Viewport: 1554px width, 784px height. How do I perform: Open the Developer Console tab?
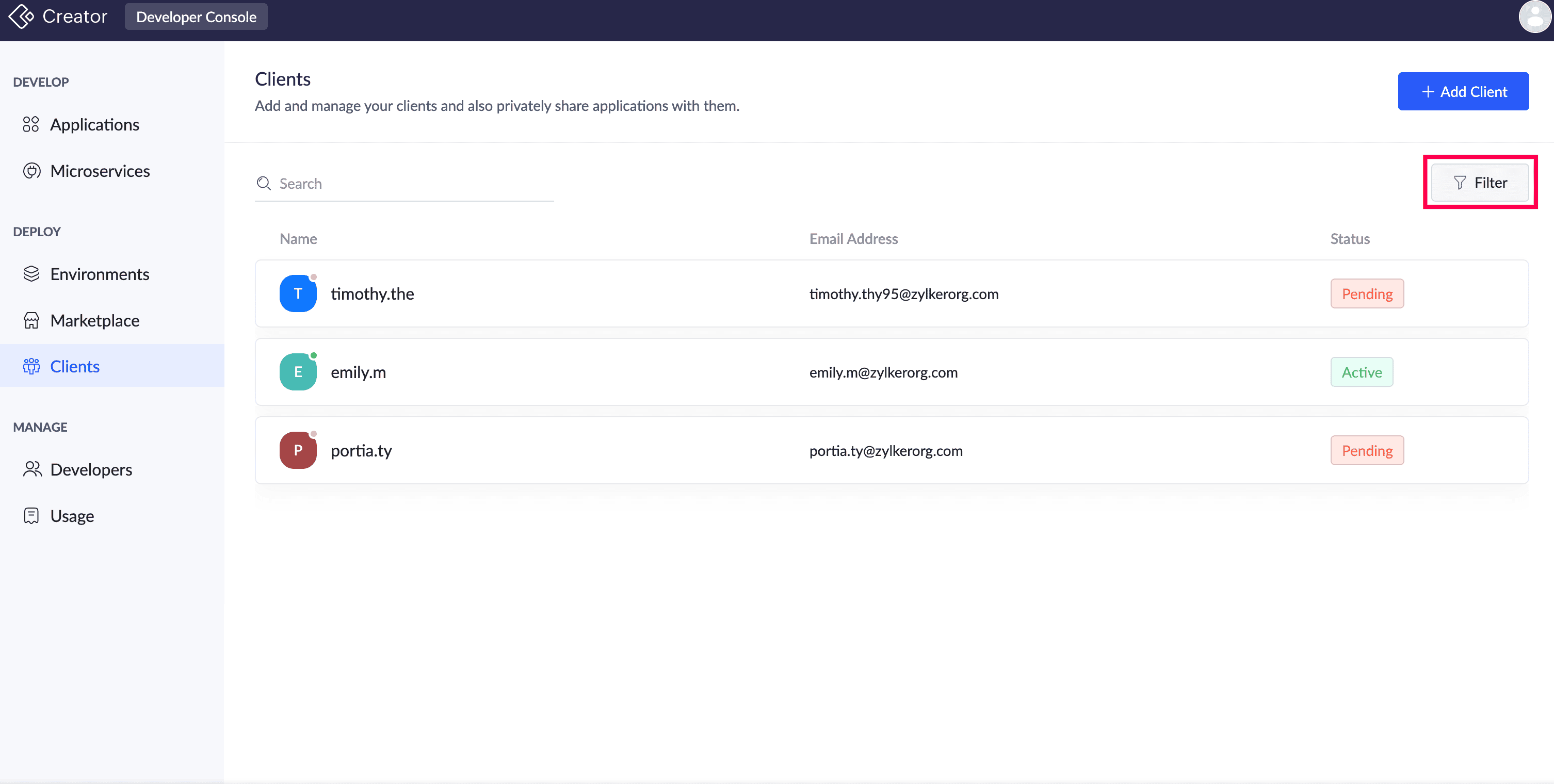click(x=196, y=17)
